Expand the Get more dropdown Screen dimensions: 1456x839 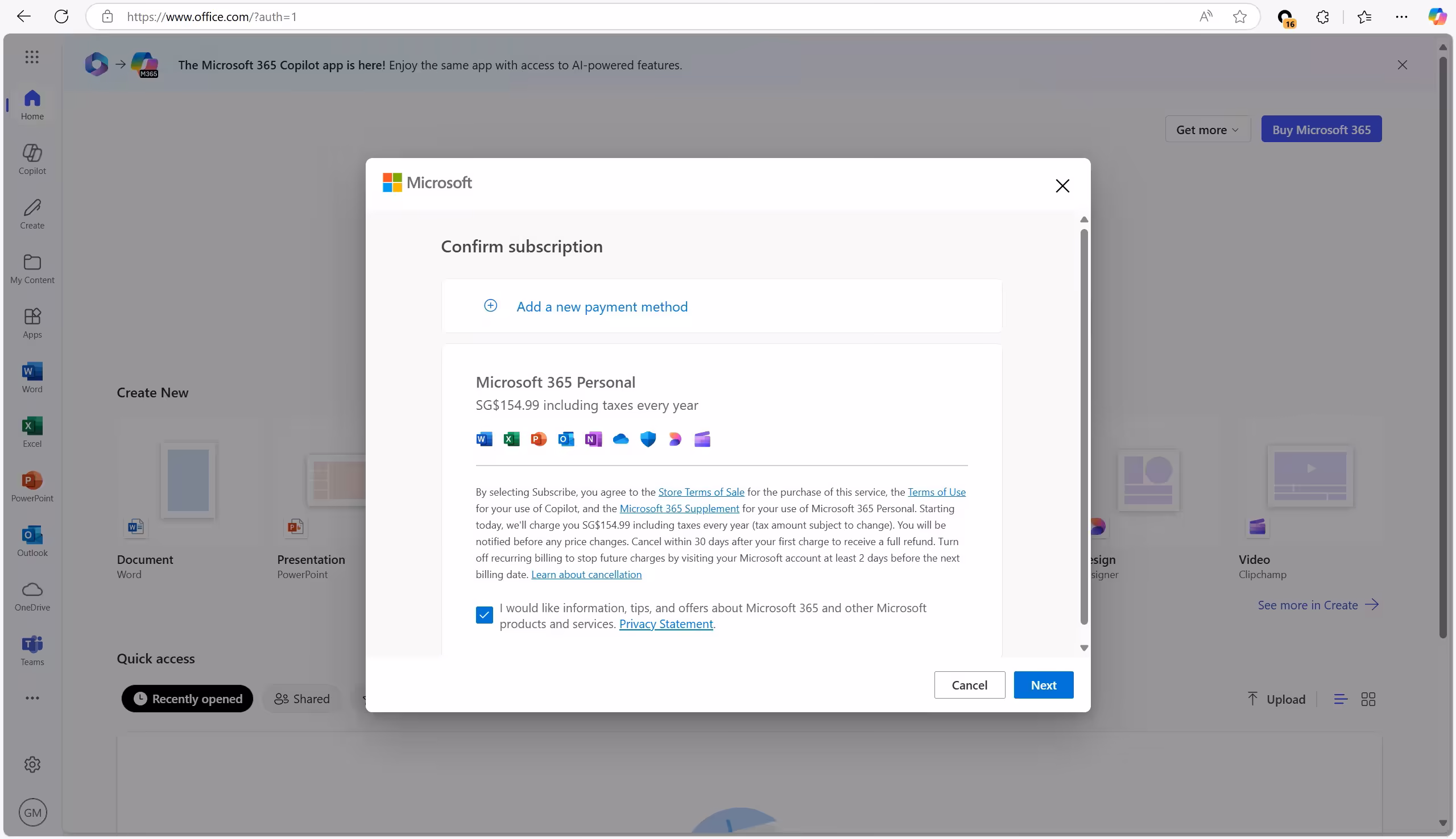point(1207,130)
